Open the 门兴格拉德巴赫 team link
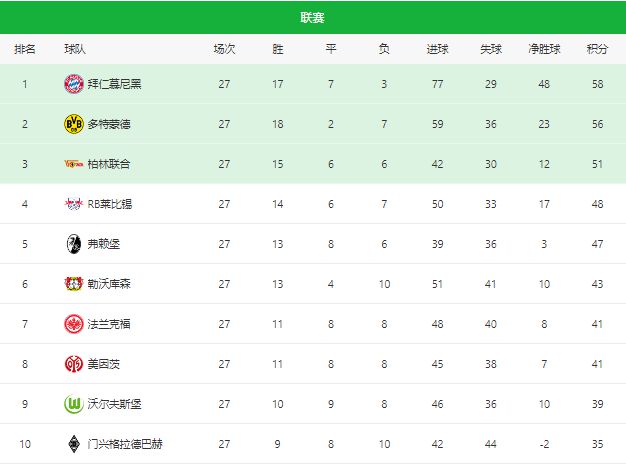 (121, 444)
